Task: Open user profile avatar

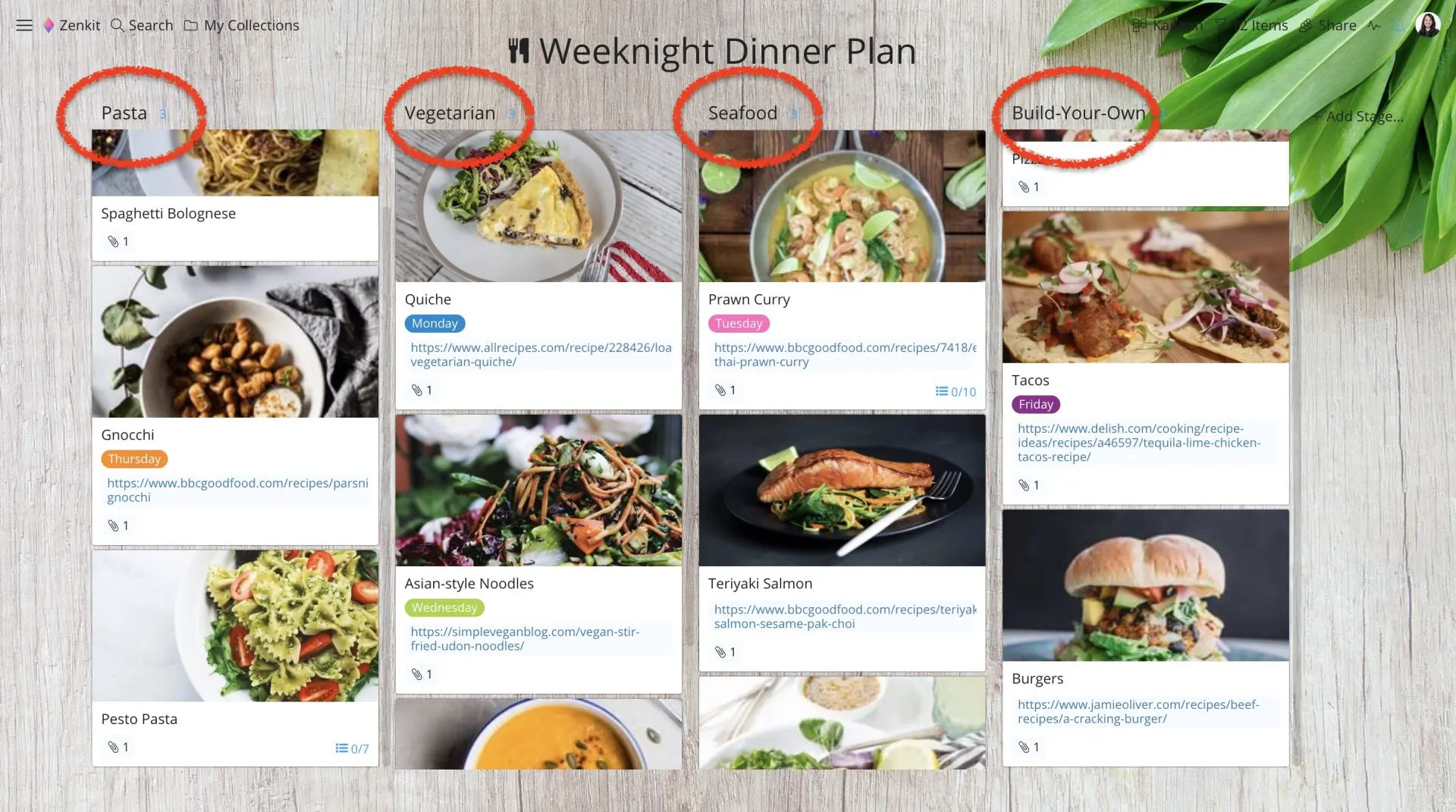Action: tap(1427, 24)
